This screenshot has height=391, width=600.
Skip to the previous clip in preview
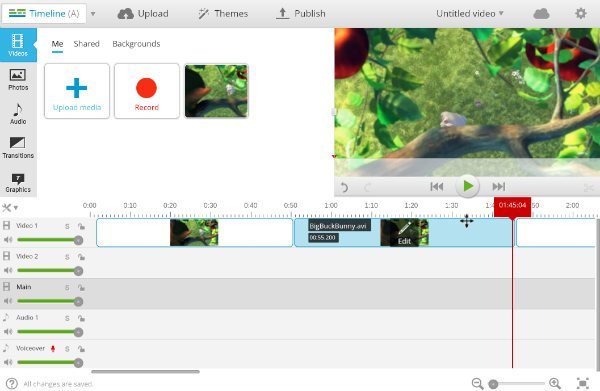pos(437,187)
